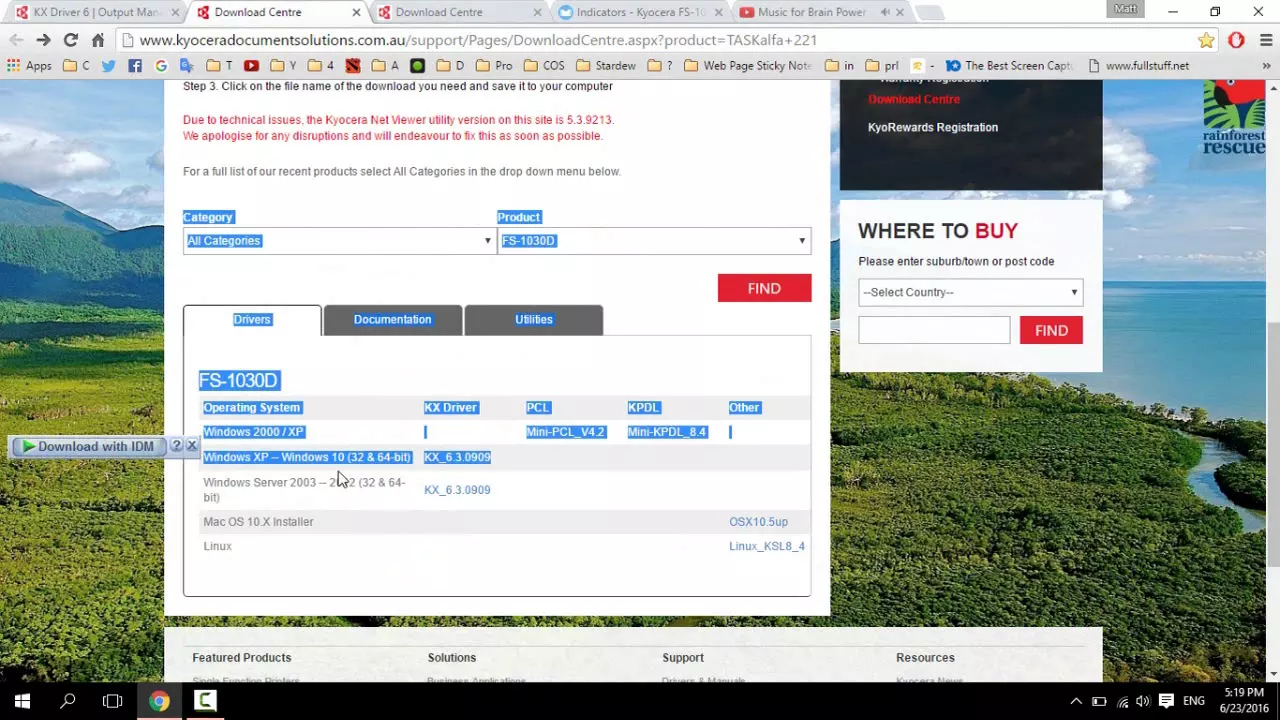Viewport: 1280px width, 720px height.
Task: Open the green square bookmark icon
Action: coord(417,66)
